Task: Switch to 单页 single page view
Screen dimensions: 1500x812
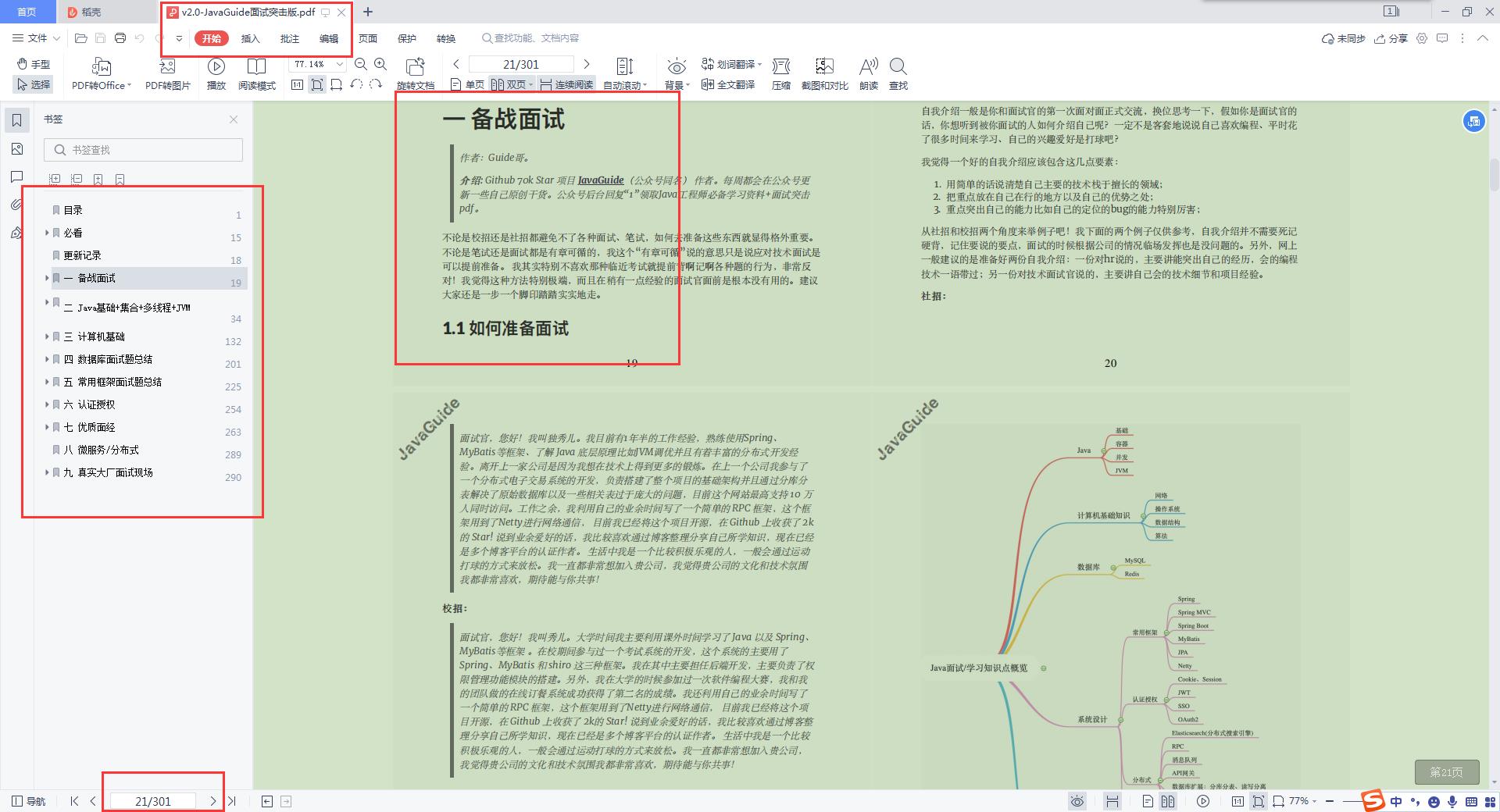Action: coord(468,84)
